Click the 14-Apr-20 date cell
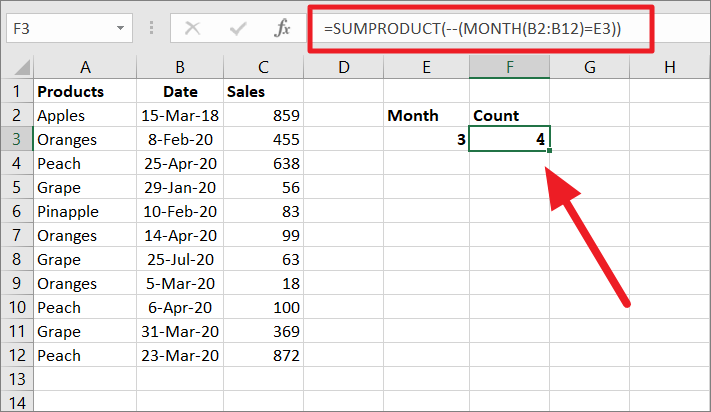 click(180, 235)
